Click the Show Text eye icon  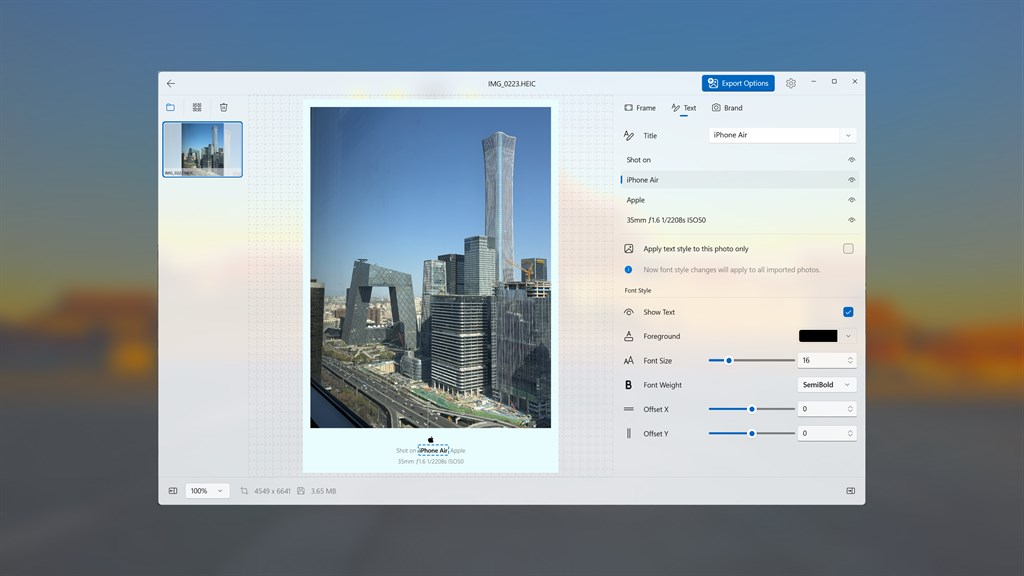[x=629, y=312]
